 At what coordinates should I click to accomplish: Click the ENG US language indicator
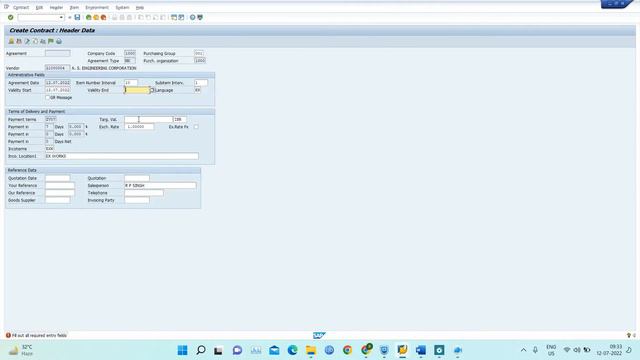(551, 350)
